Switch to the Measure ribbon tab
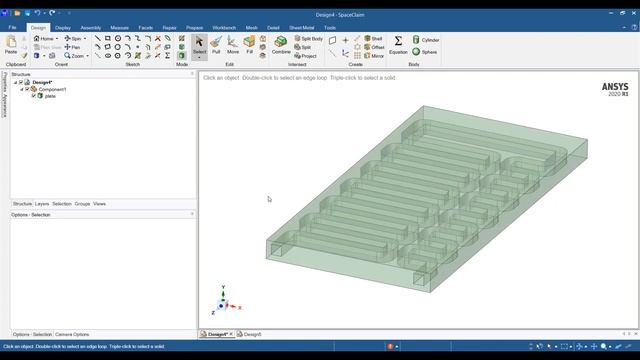Image resolution: width=640 pixels, height=360 pixels. (119, 28)
